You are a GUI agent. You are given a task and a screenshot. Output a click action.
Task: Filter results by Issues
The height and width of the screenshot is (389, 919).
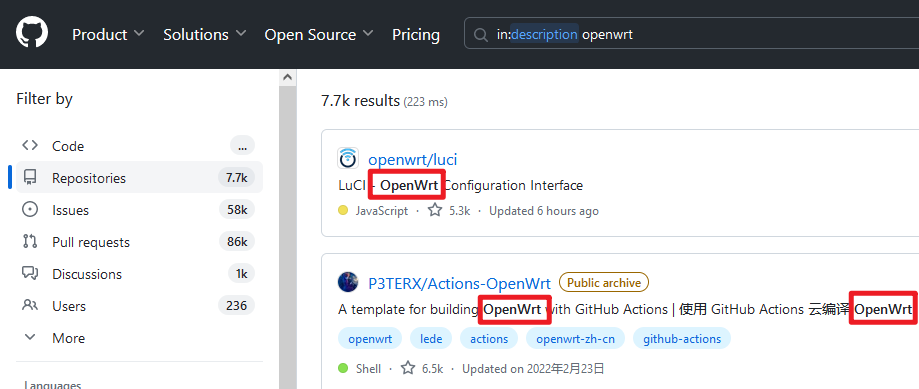click(139, 210)
